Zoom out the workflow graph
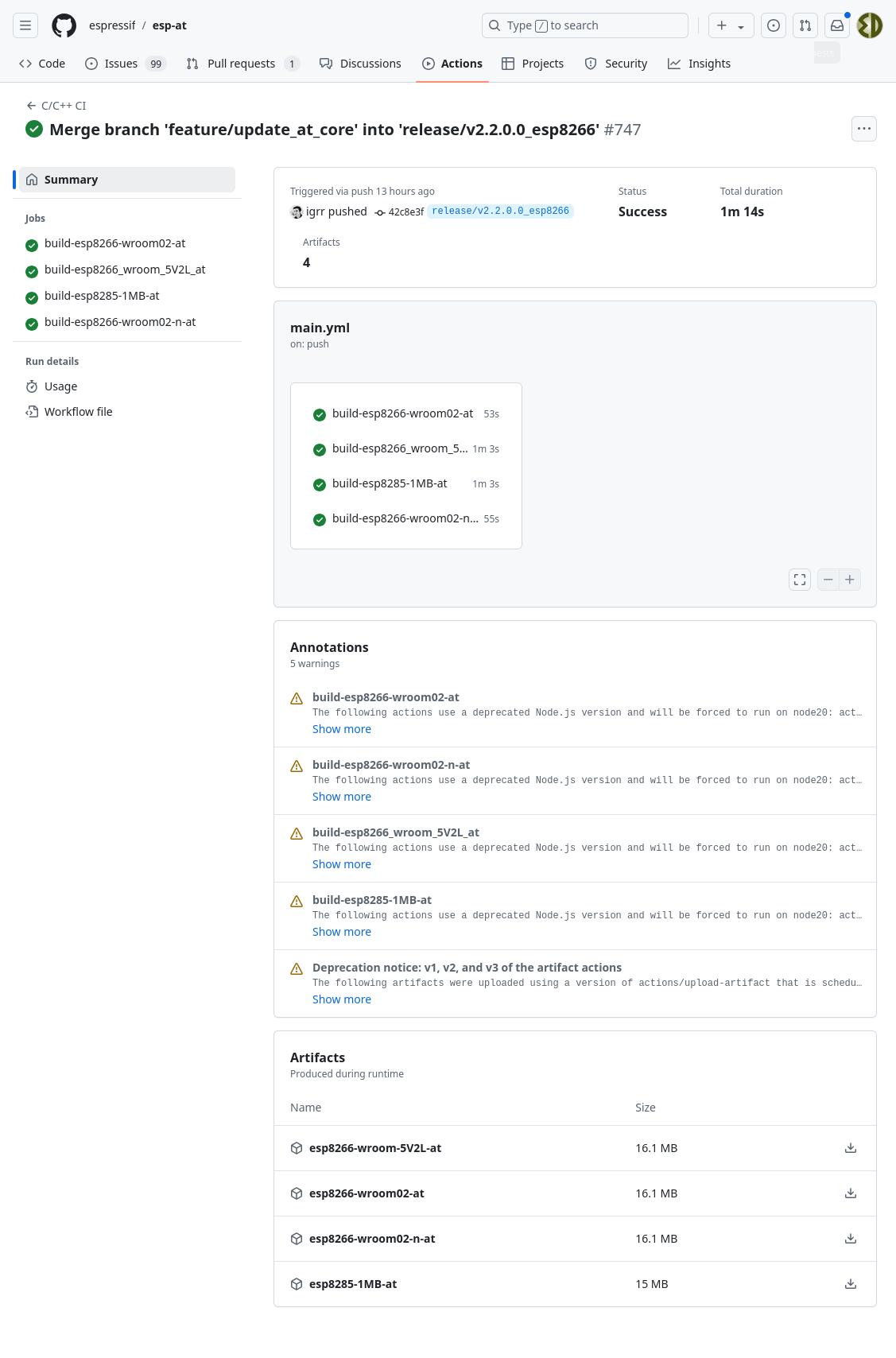 point(828,580)
